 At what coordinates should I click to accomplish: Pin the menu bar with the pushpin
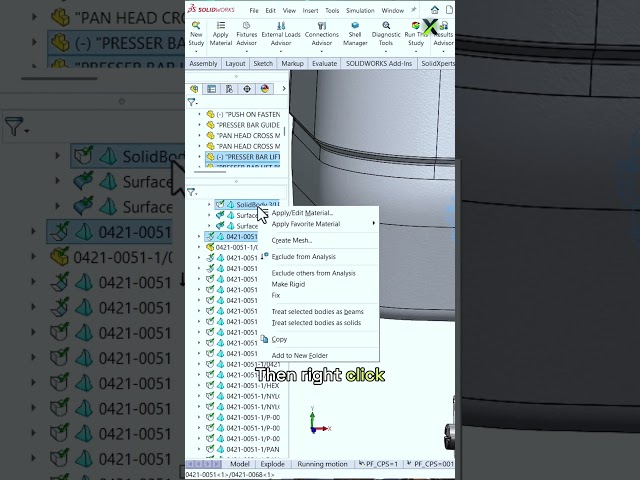[x=413, y=10]
